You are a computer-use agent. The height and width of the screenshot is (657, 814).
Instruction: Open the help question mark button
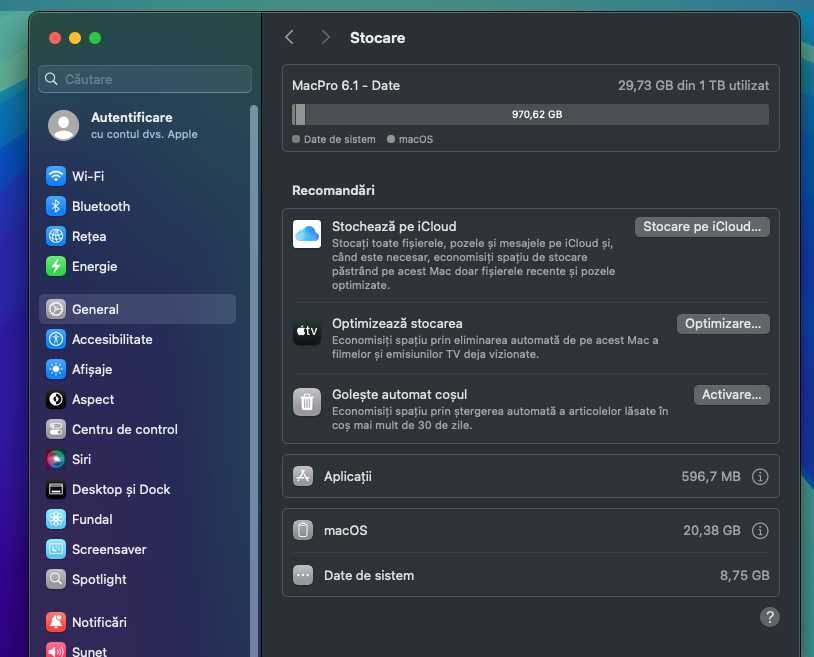(x=769, y=616)
